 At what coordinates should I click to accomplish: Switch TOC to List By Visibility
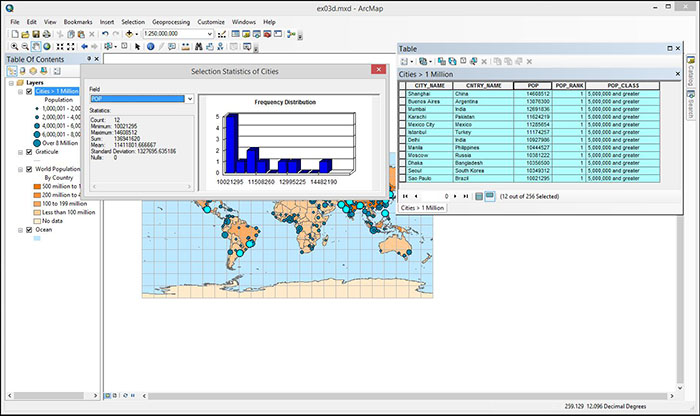point(33,71)
